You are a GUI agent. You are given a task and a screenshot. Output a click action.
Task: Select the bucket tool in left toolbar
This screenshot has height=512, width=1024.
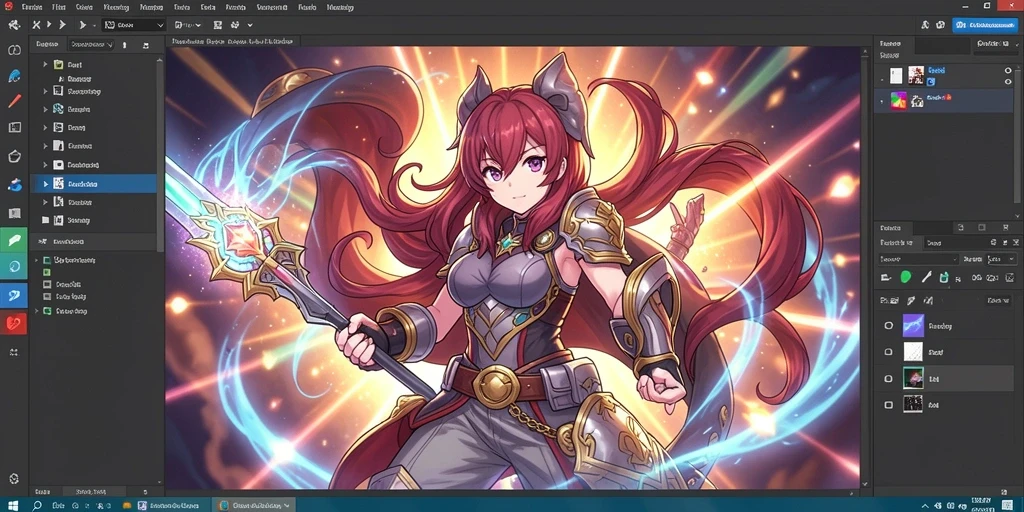coord(14,156)
